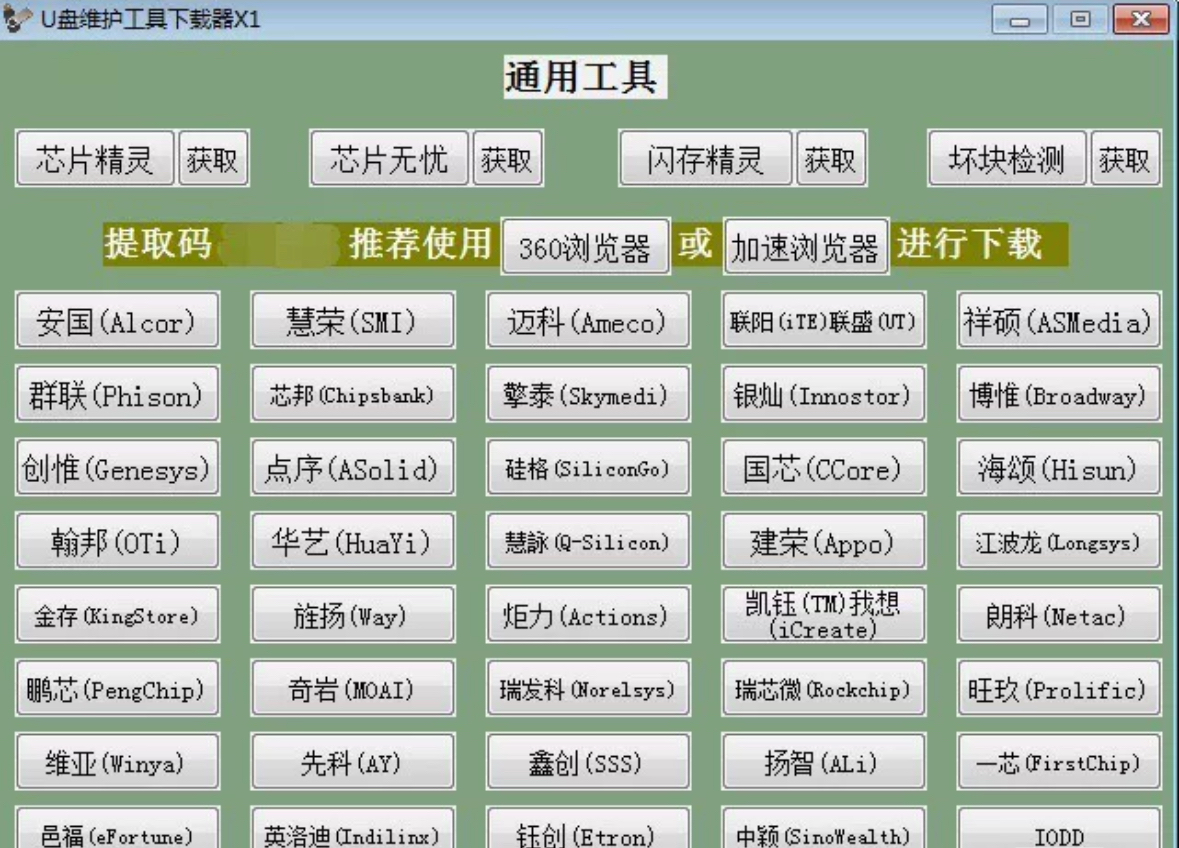Open 联阳(iTE)联盛(UT) button
Viewport: 1179px width, 848px height.
(823, 321)
